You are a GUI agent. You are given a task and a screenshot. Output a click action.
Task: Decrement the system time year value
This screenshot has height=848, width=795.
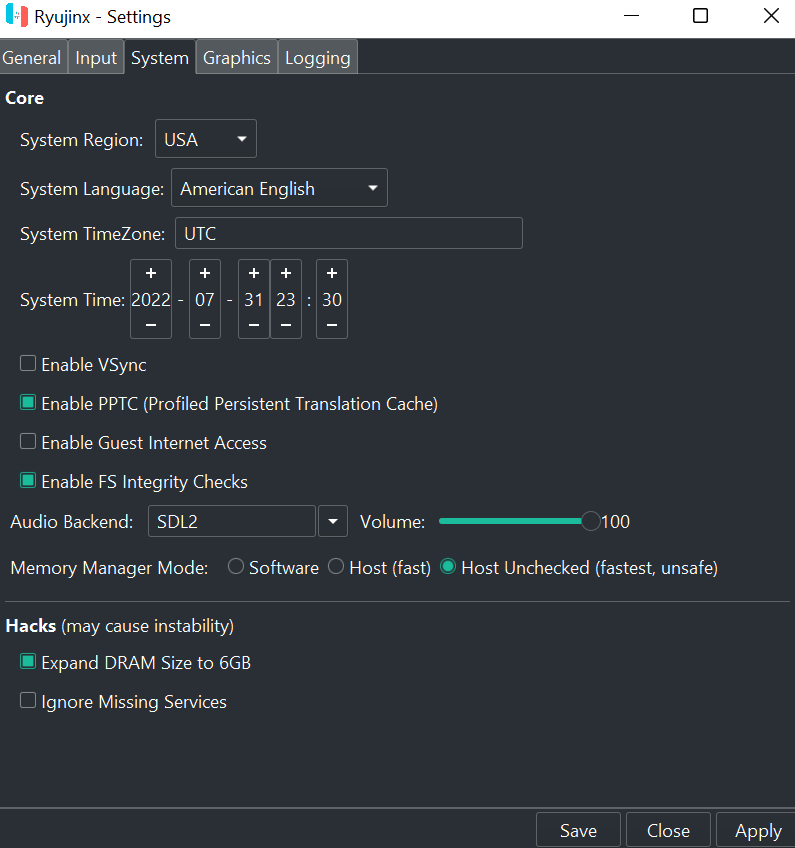click(151, 325)
